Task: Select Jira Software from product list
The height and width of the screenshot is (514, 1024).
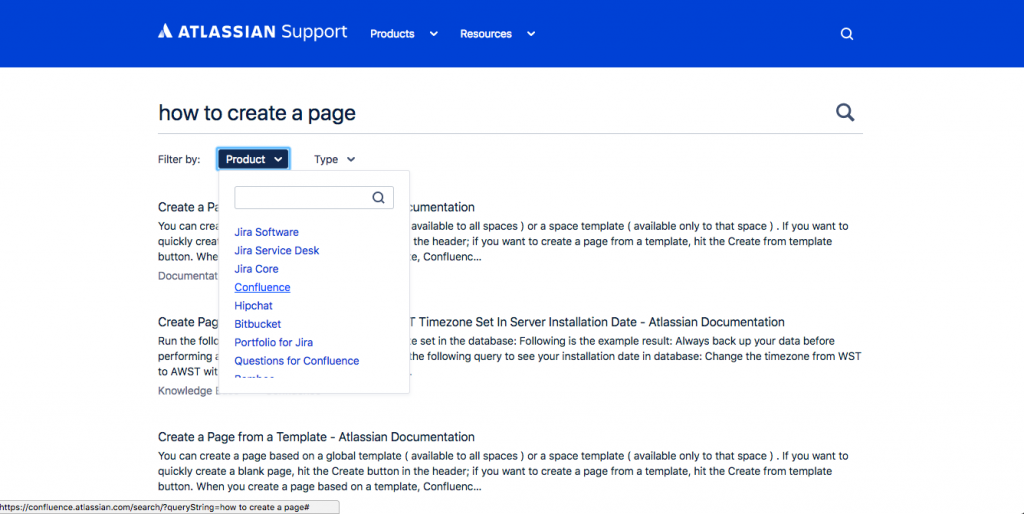Action: click(x=266, y=232)
